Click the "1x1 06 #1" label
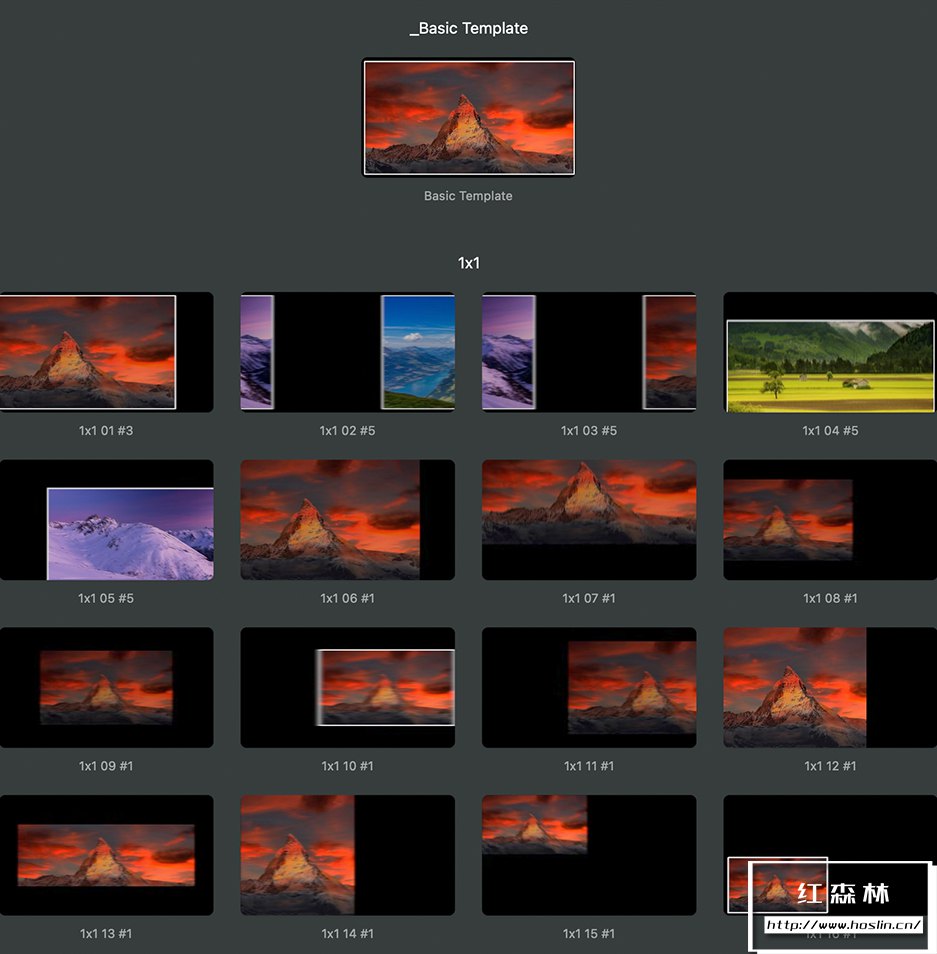 (x=347, y=598)
